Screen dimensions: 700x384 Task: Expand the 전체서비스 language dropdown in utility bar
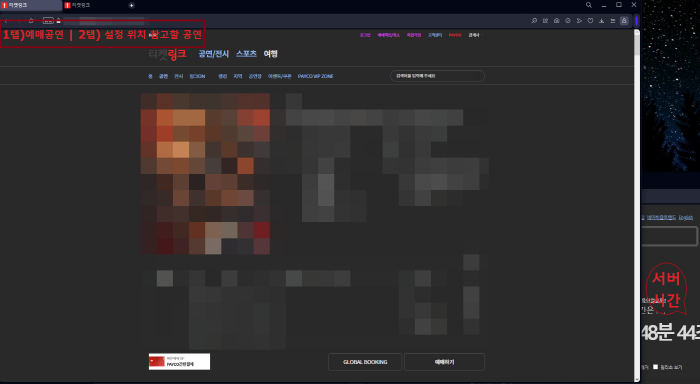coord(475,35)
